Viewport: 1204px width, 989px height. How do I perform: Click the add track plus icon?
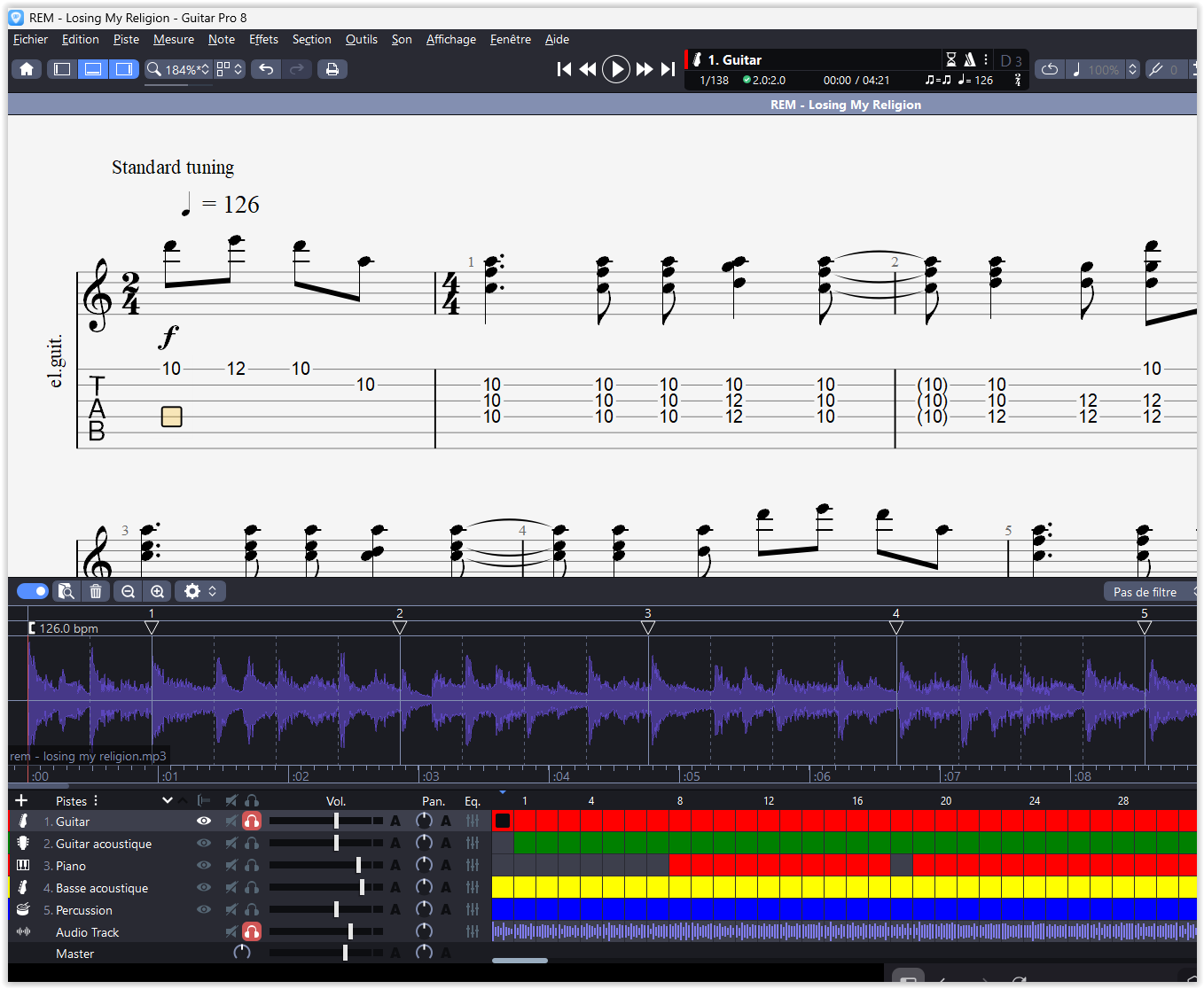21,800
